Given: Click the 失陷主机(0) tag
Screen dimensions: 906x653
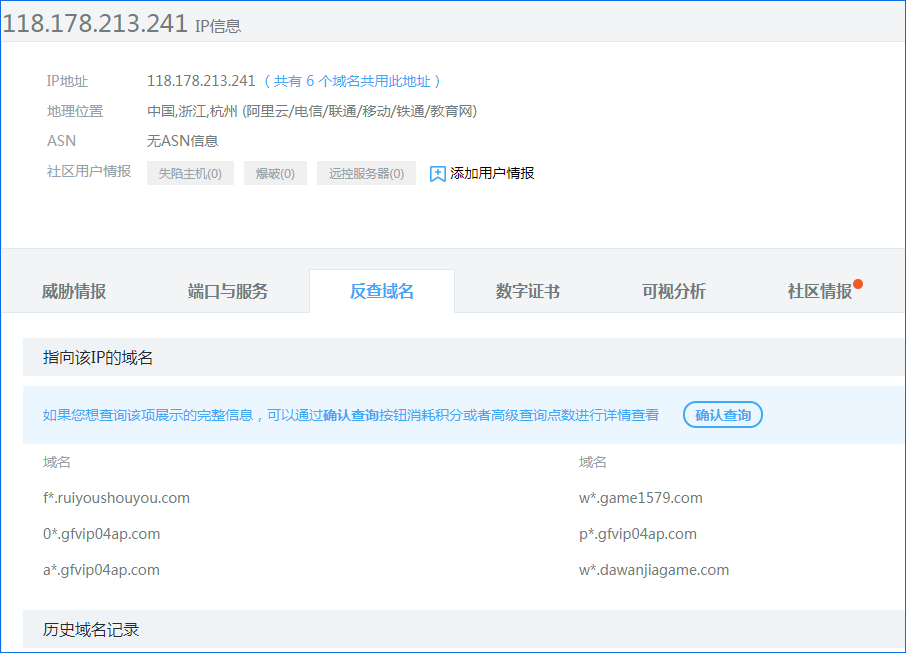Looking at the screenshot, I should [190, 173].
